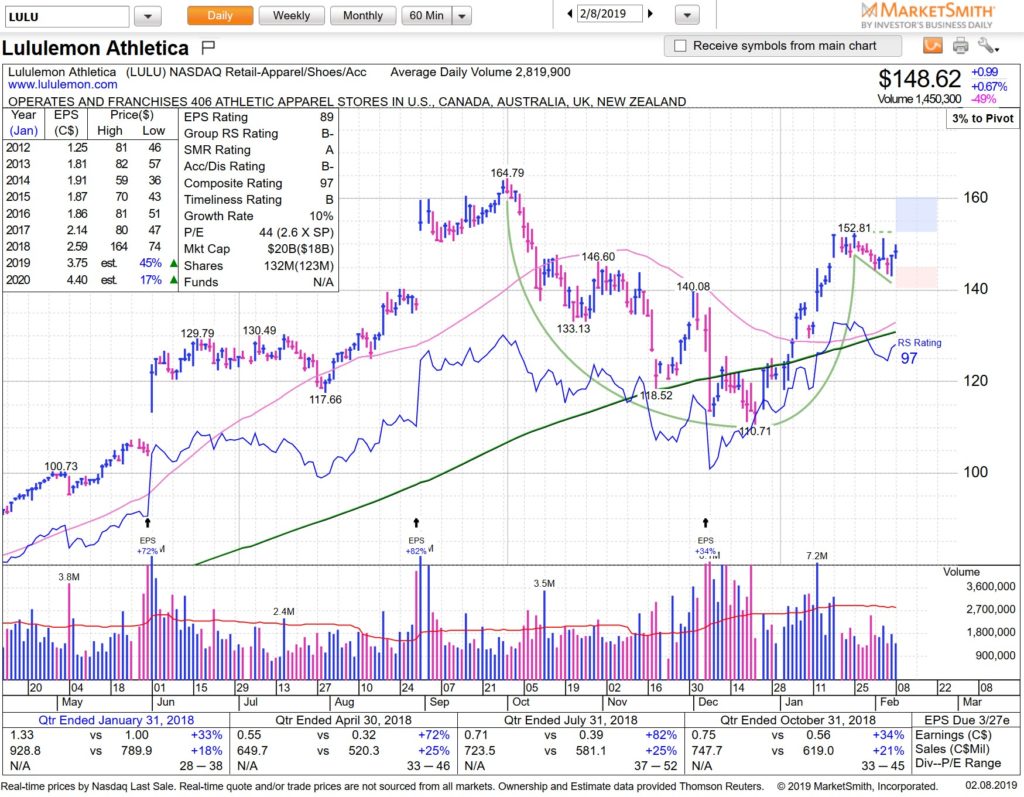Click the +0.67% price change value
The height and width of the screenshot is (797, 1024).
pos(989,86)
